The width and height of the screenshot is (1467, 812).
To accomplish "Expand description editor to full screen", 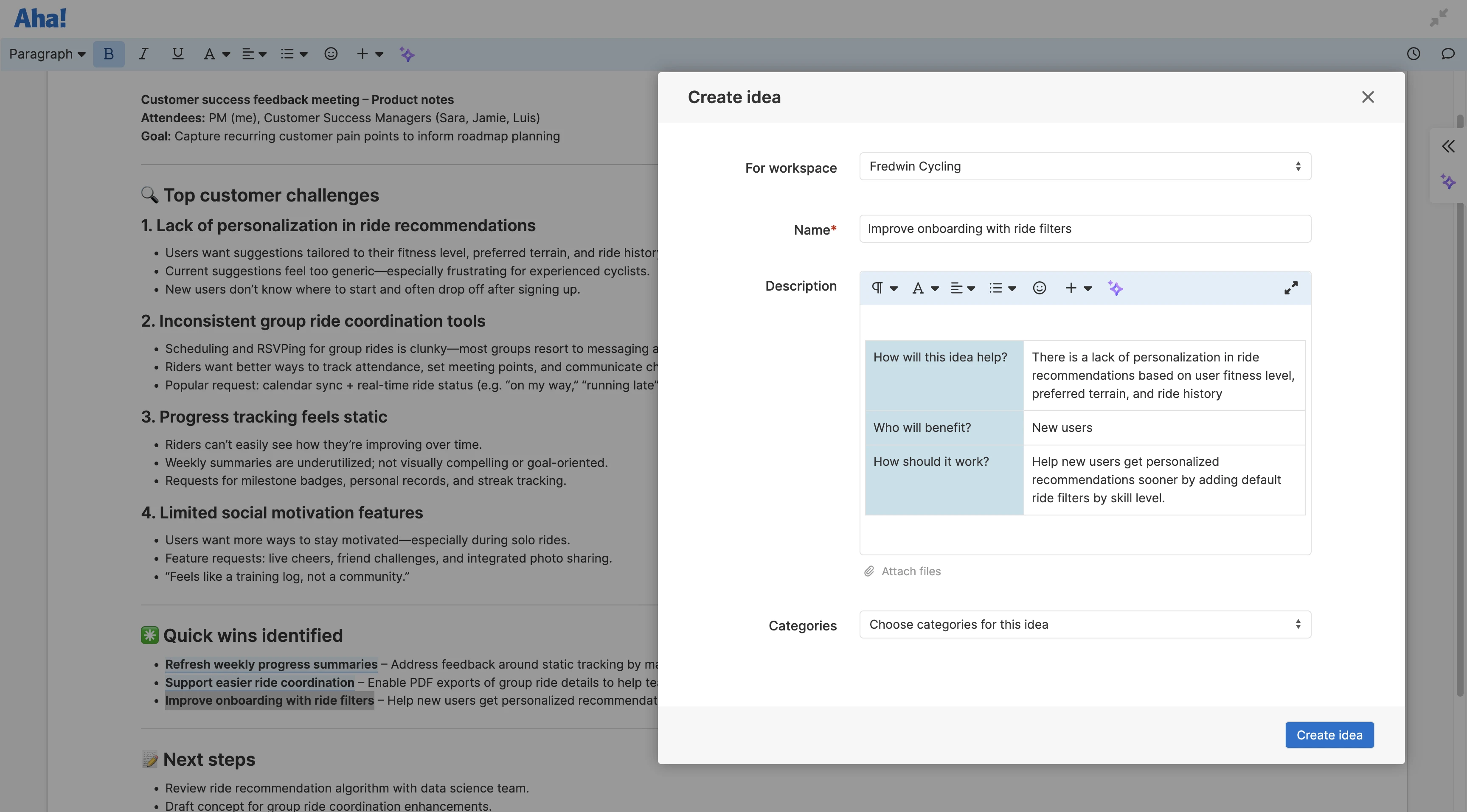I will click(x=1290, y=288).
